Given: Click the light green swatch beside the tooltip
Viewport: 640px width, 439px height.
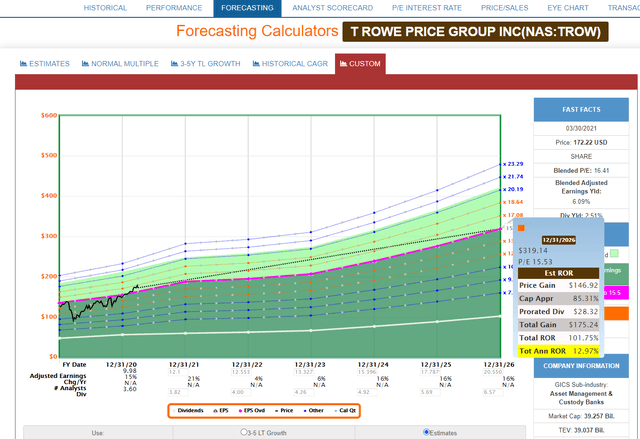Looking at the screenshot, I should 614,254.
